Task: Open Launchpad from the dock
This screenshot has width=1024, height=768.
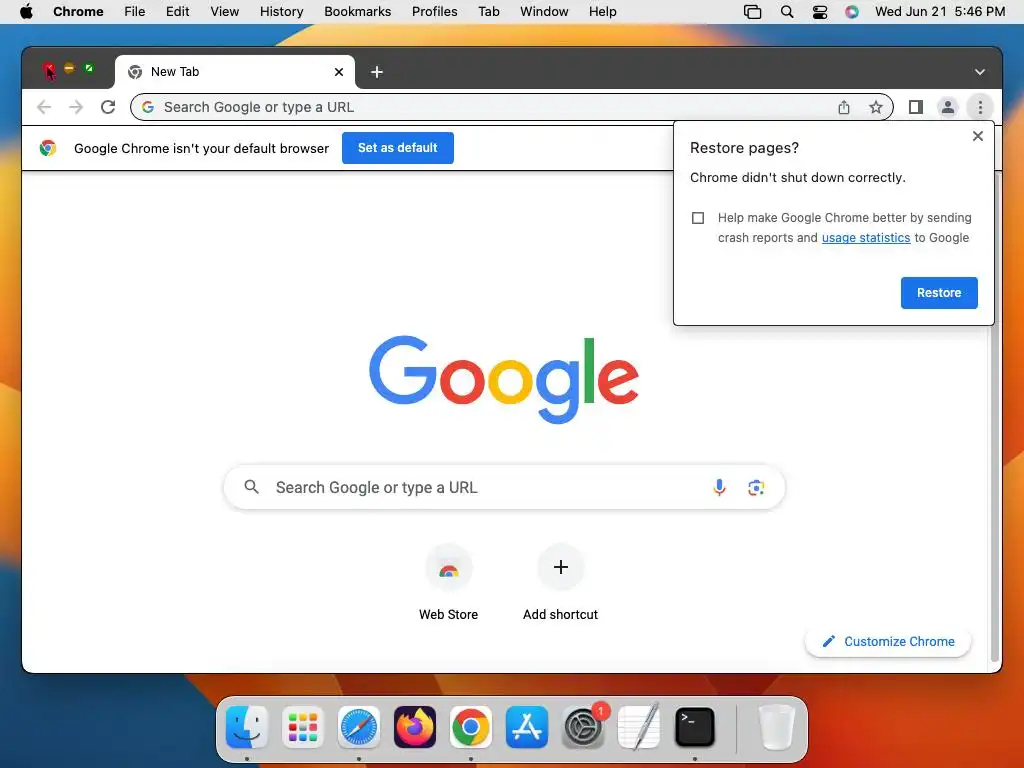Action: pyautogui.click(x=303, y=727)
